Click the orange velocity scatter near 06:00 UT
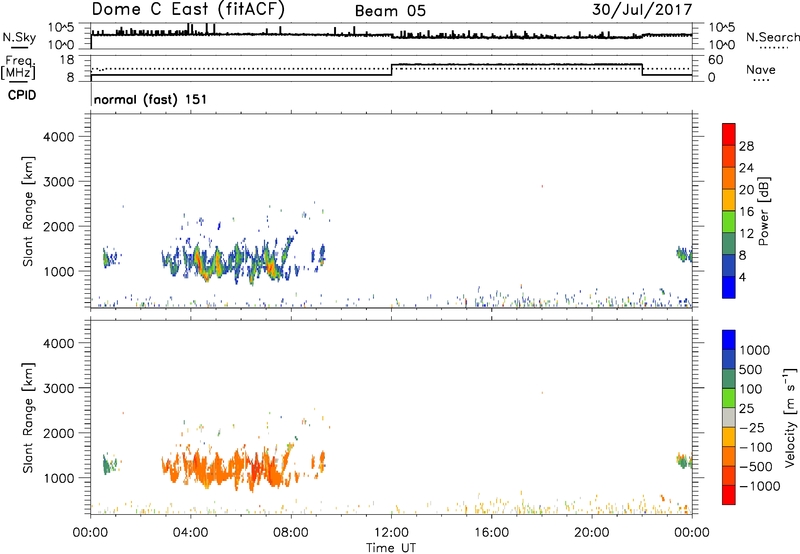Screen dimensions: 800x554 pos(239,468)
